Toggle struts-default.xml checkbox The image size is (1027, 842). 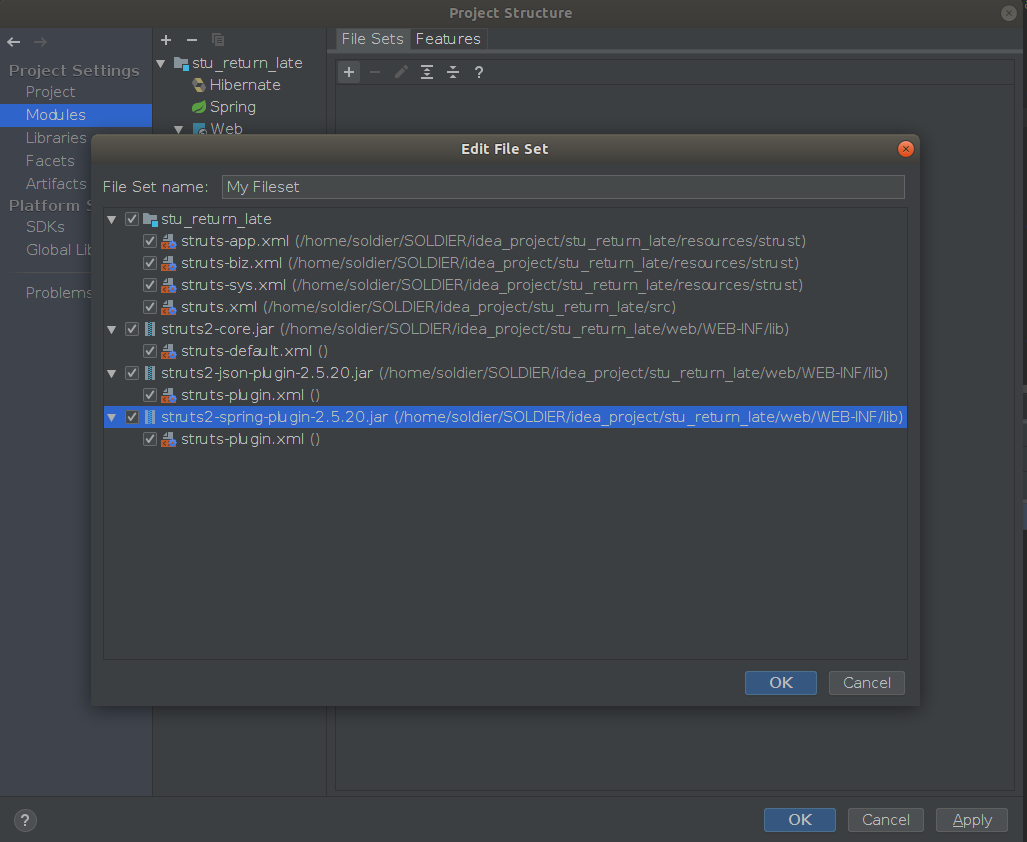click(150, 351)
